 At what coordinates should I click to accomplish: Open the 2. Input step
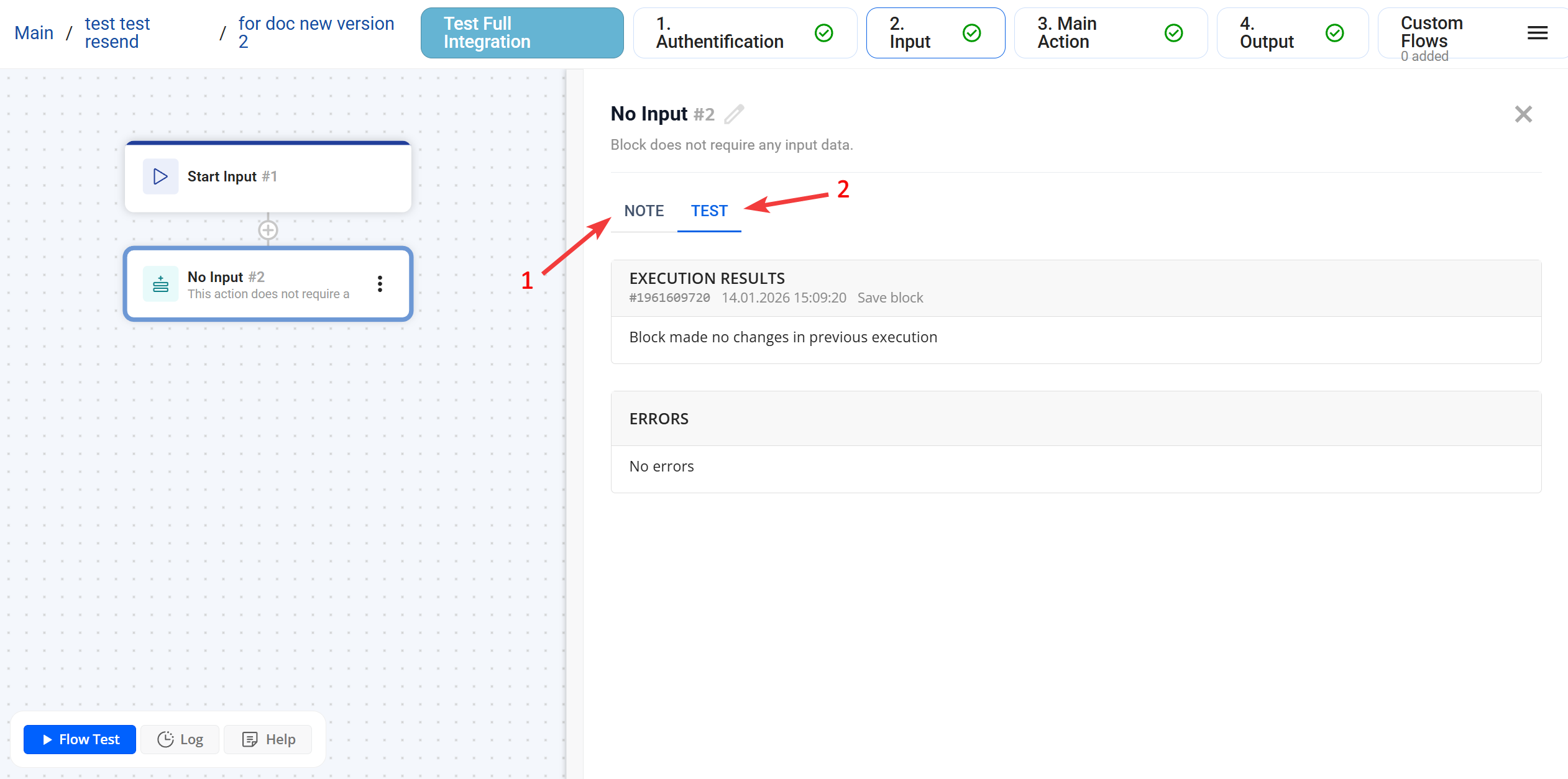tap(910, 33)
